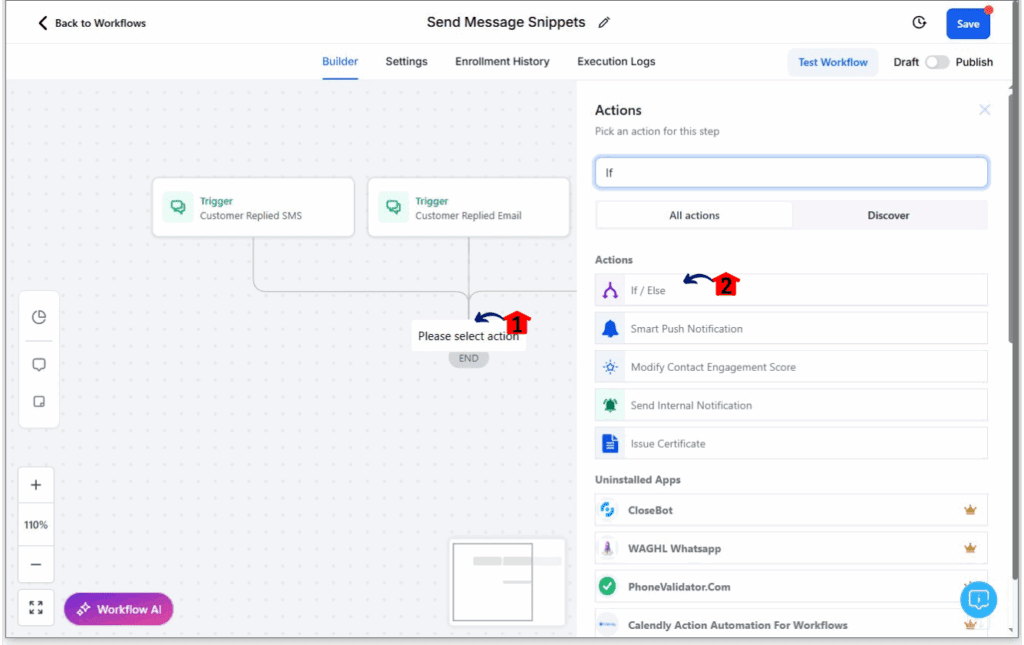This screenshot has height=645, width=1024.
Task: Click the Customer Replied Email trigger icon
Action: [x=393, y=208]
